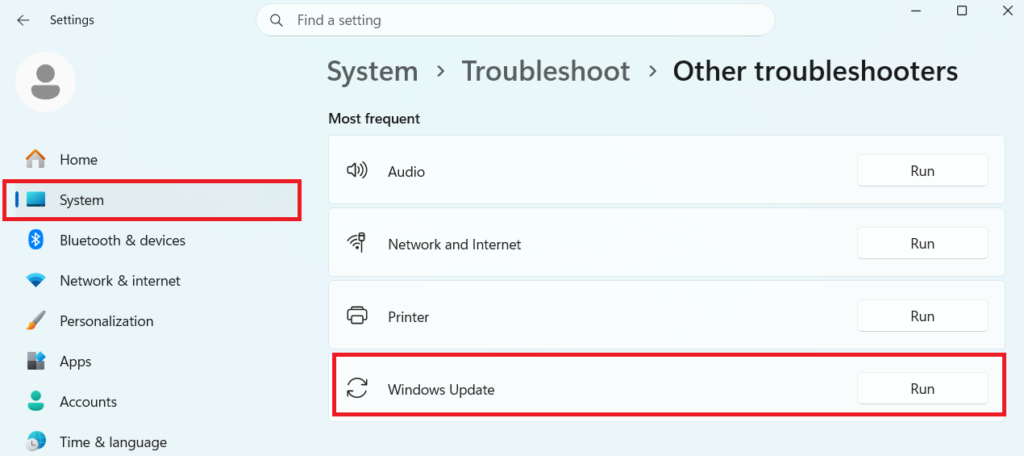Minimize the Settings window
1024x456 pixels.
point(917,10)
